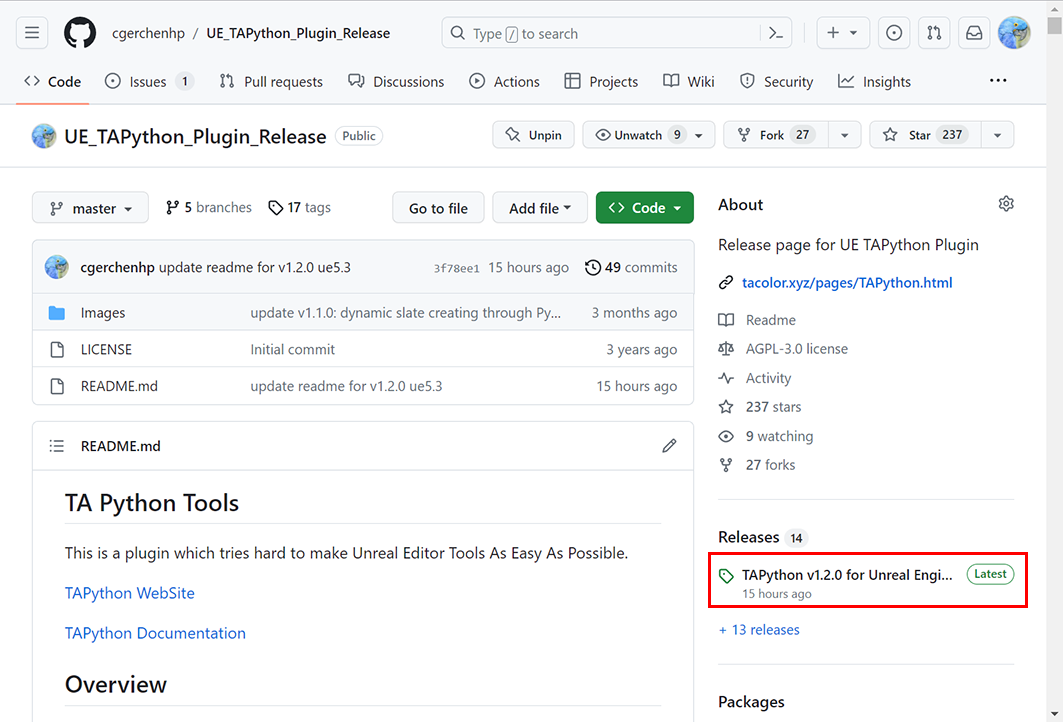Open Packages heading link

751,702
